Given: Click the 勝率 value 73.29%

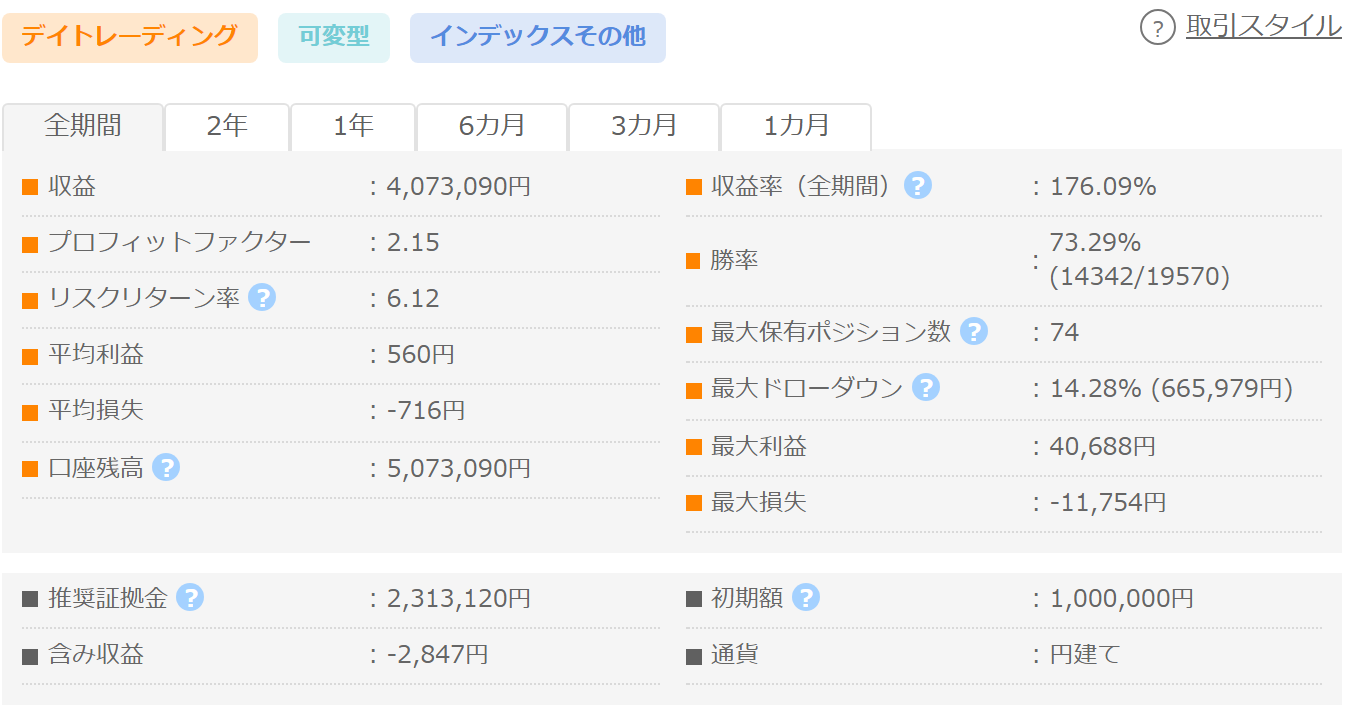Looking at the screenshot, I should click(1096, 243).
